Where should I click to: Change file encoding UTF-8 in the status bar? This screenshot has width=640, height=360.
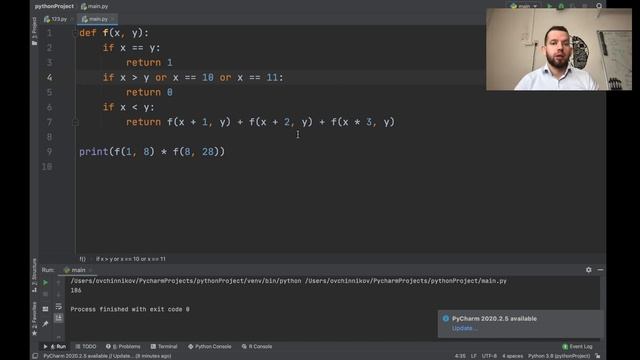[x=489, y=356]
